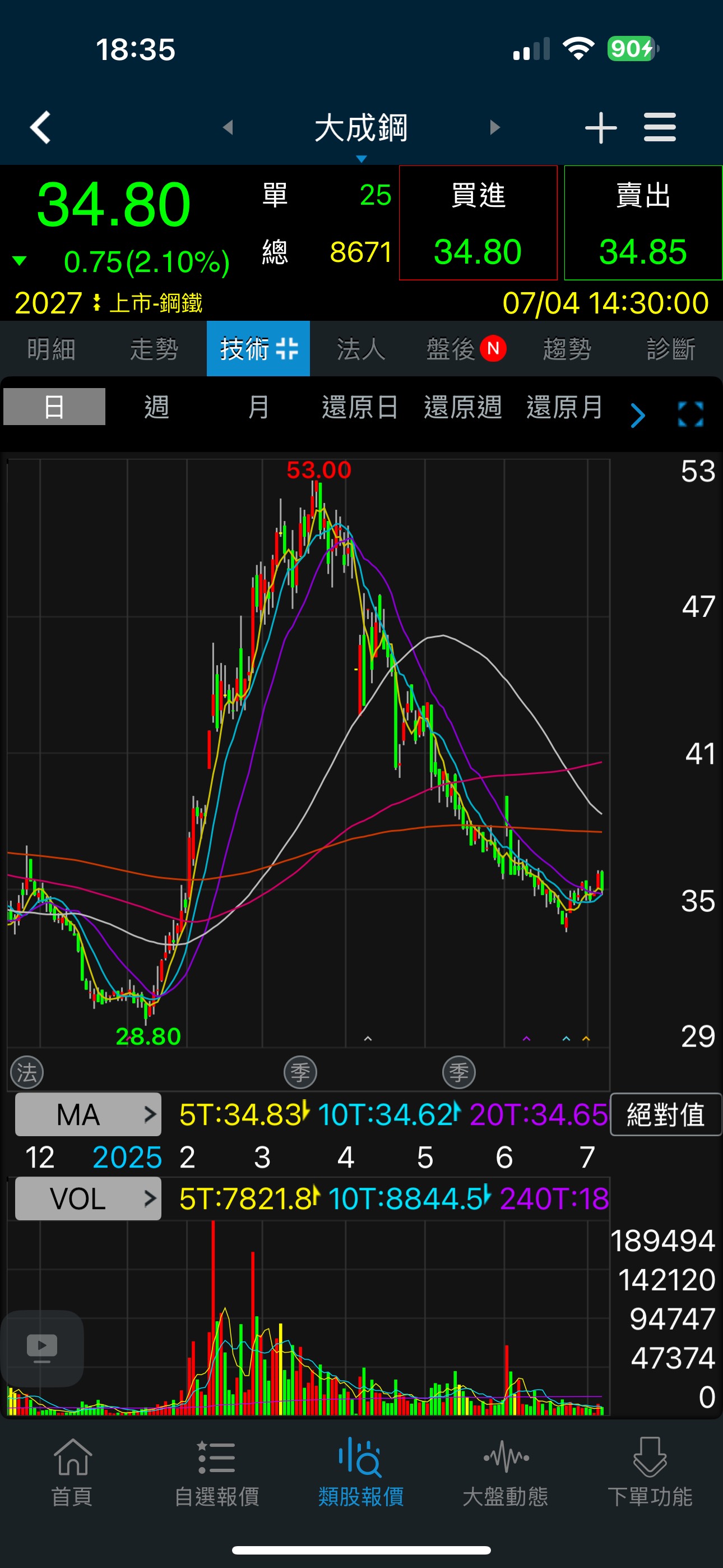723x1568 pixels.
Task: Open the 盤後 tab
Action: (x=465, y=349)
